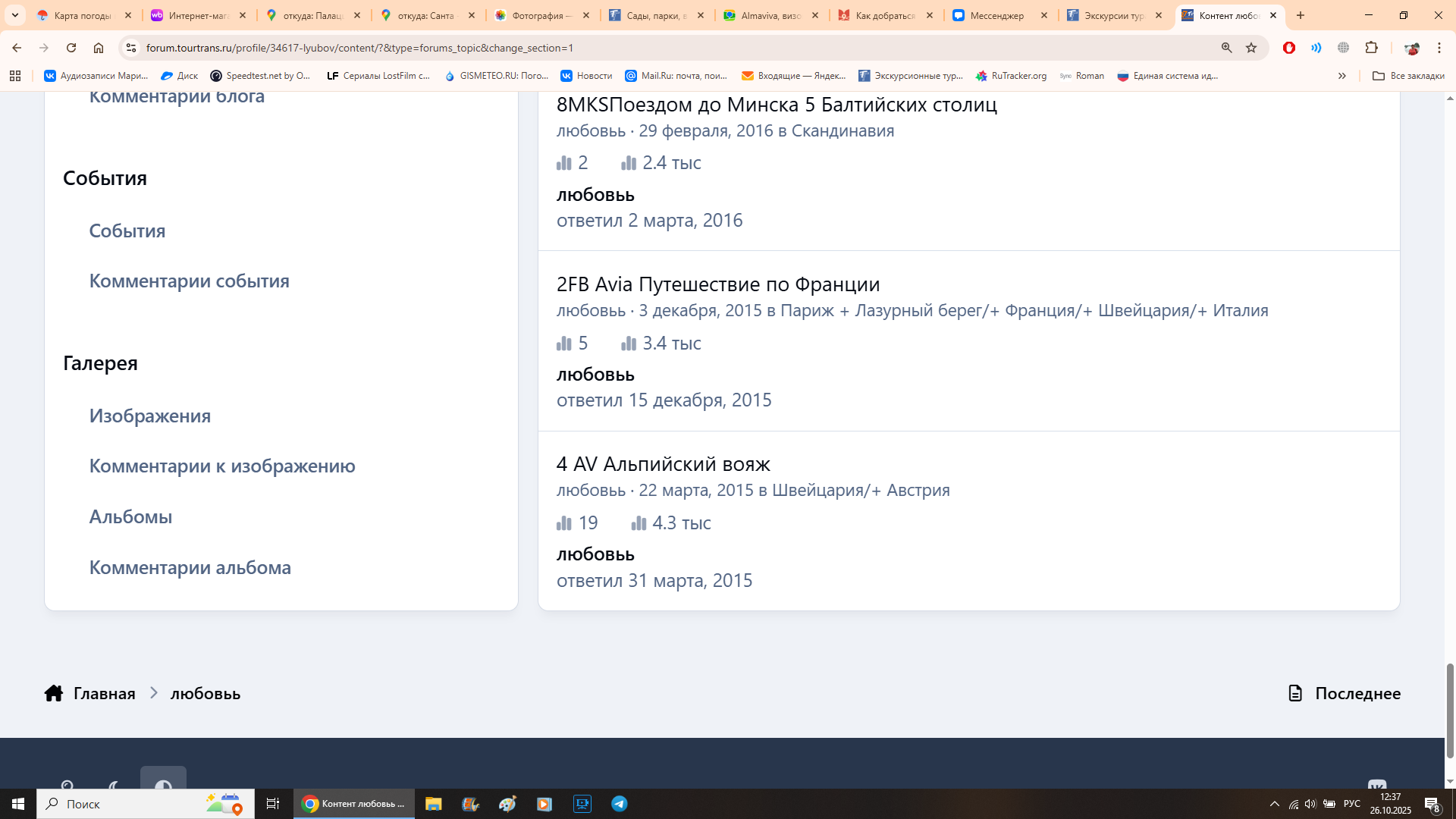The width and height of the screenshot is (1456, 819).
Task: Click the Home icon in breadcrumb
Action: pyautogui.click(x=53, y=693)
